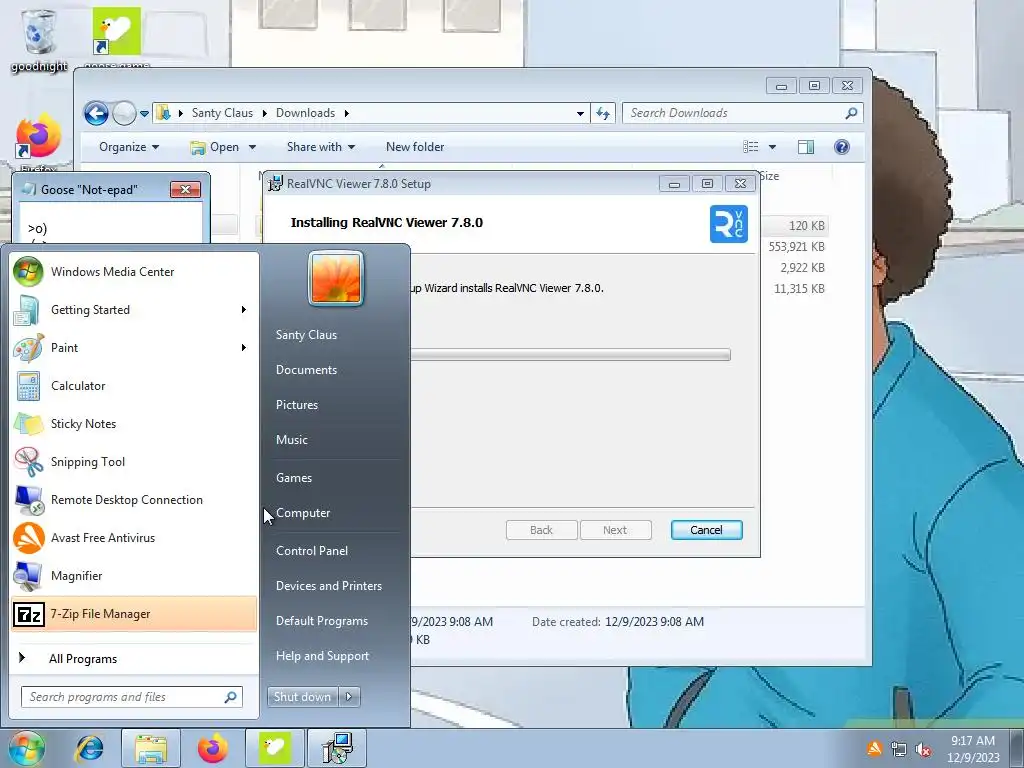Close the Goose Not-epad window
The width and height of the screenshot is (1024, 768).
coord(185,189)
